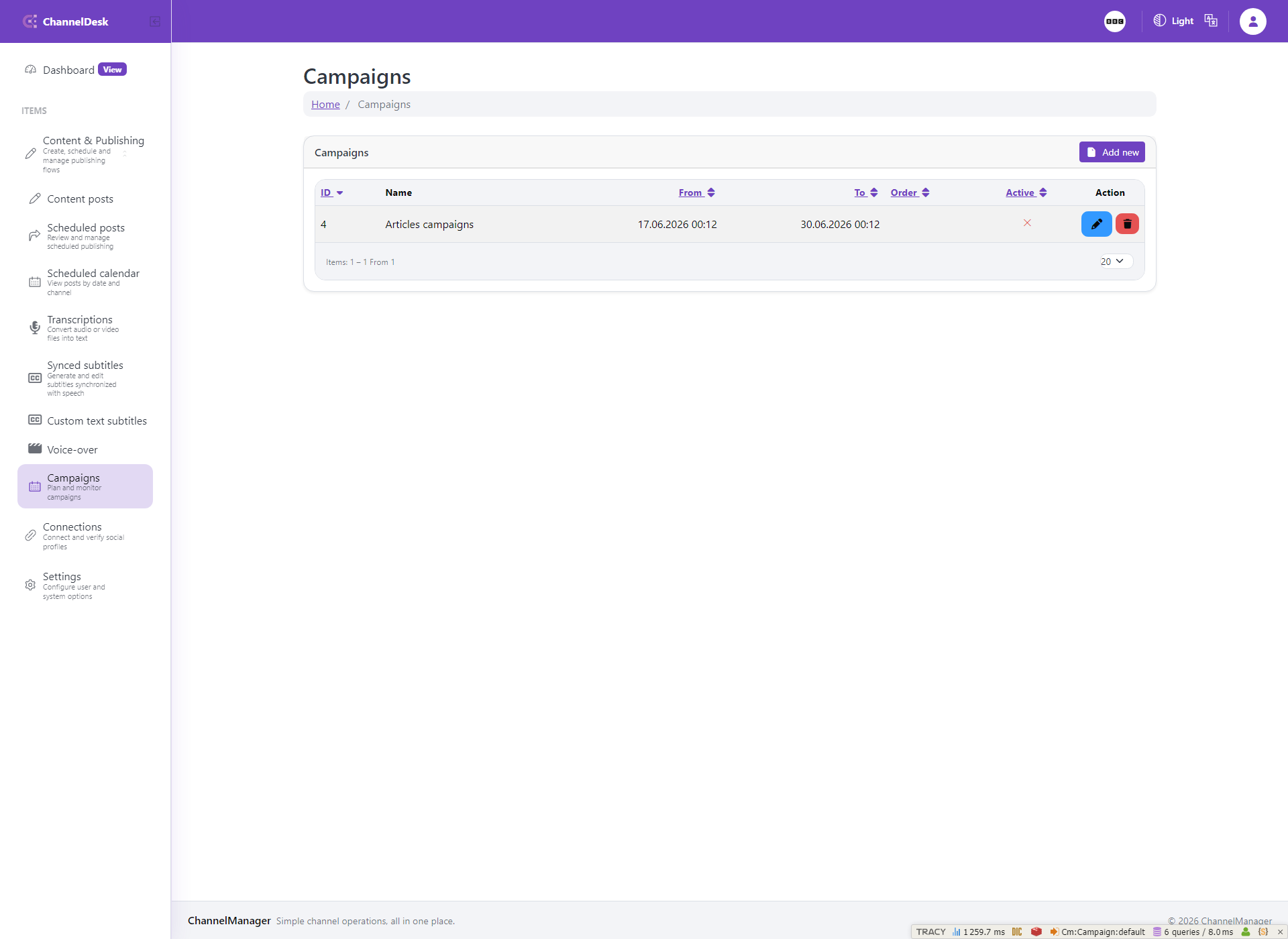1288x939 pixels.
Task: Toggle Active status X for Articles campaigns
Action: click(1027, 223)
